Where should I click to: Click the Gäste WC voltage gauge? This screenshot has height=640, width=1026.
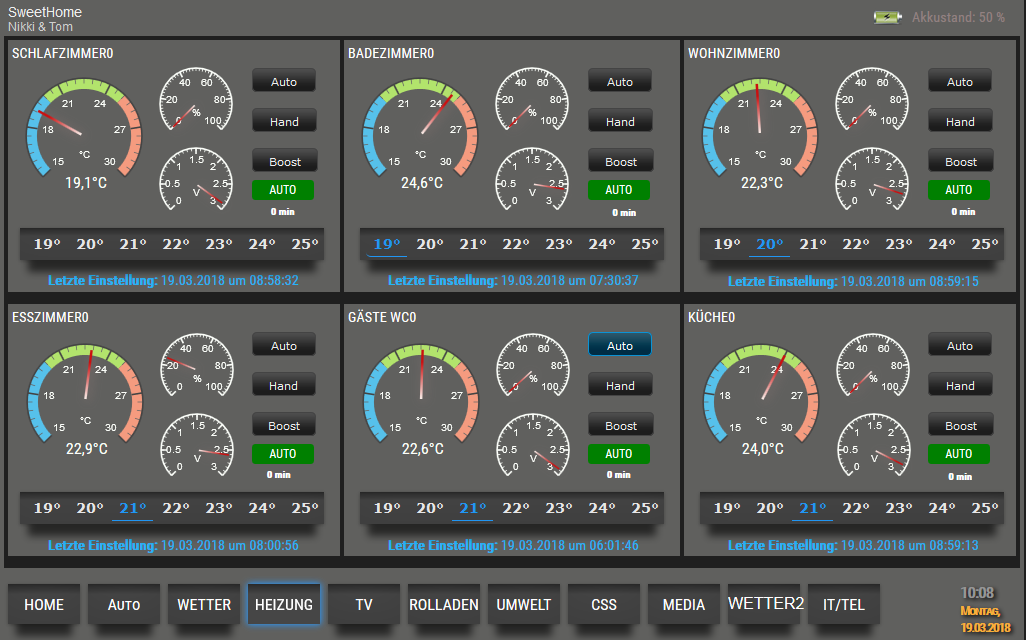[x=532, y=445]
